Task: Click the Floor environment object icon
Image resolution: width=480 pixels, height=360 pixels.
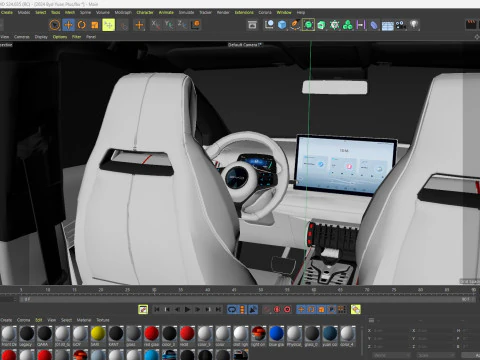Action: (x=387, y=25)
